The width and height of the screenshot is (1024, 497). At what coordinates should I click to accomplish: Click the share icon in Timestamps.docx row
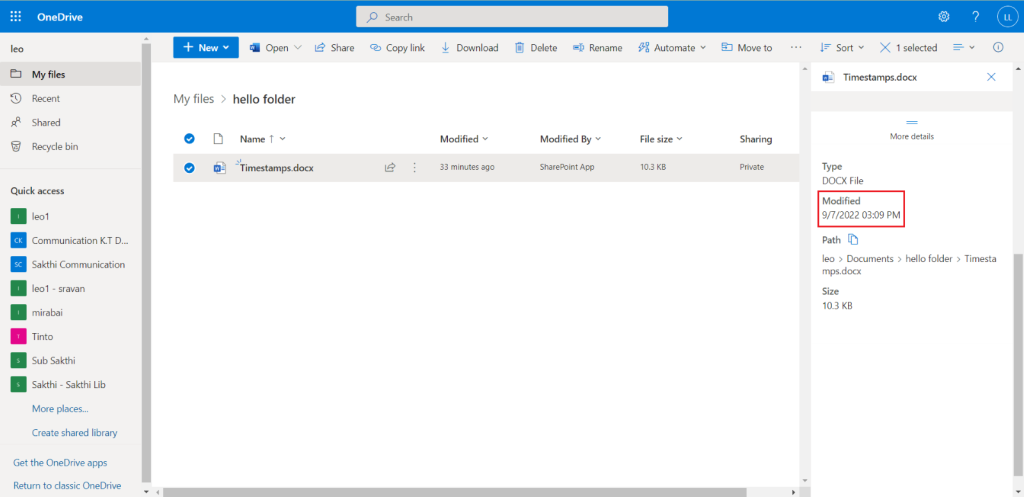[390, 168]
